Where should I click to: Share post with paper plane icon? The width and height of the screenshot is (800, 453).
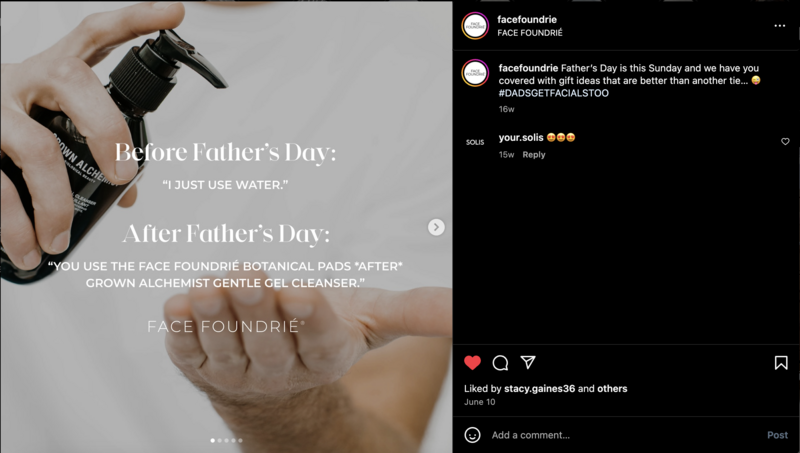(528, 362)
